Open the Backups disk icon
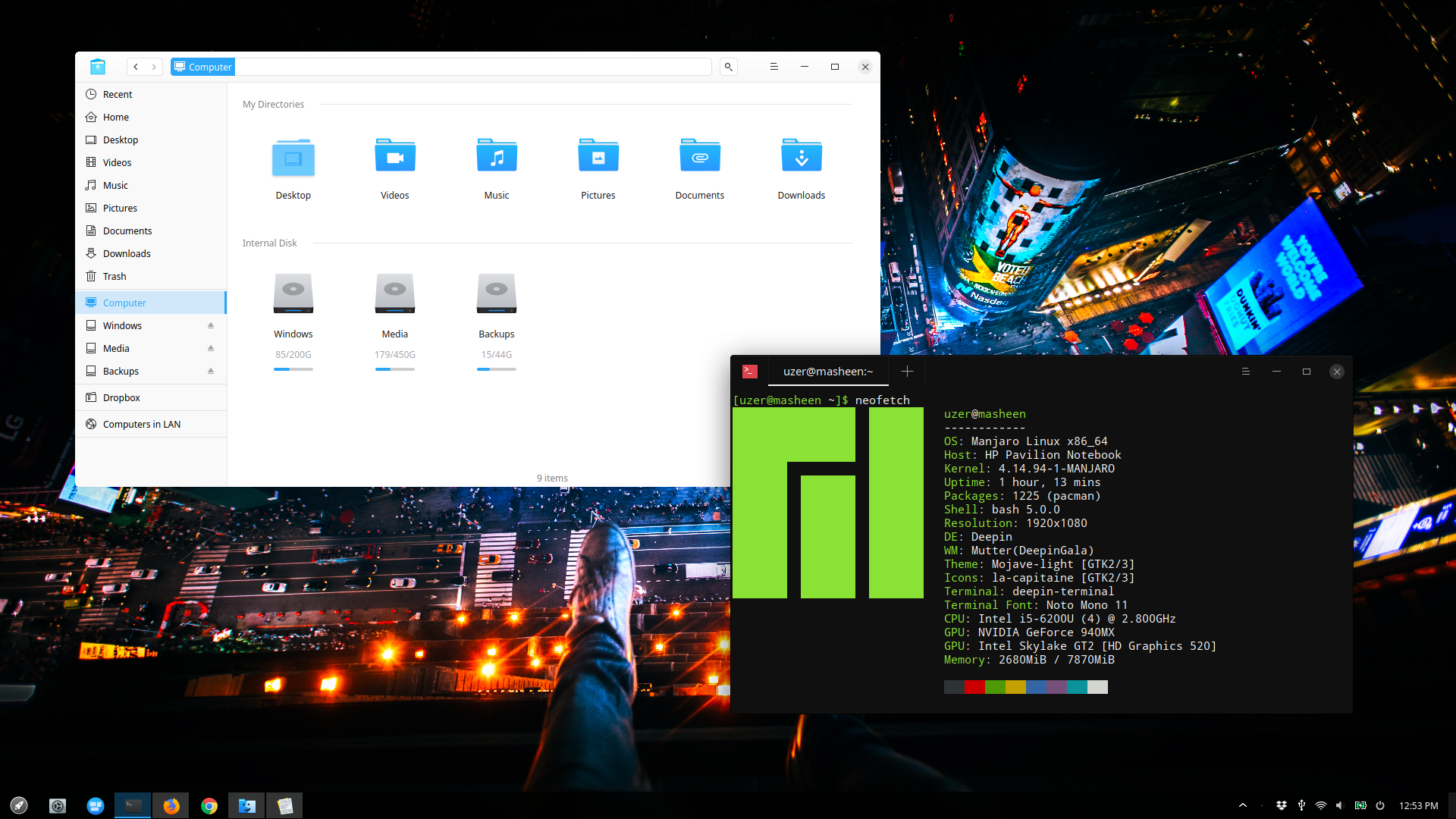1456x819 pixels. click(496, 294)
